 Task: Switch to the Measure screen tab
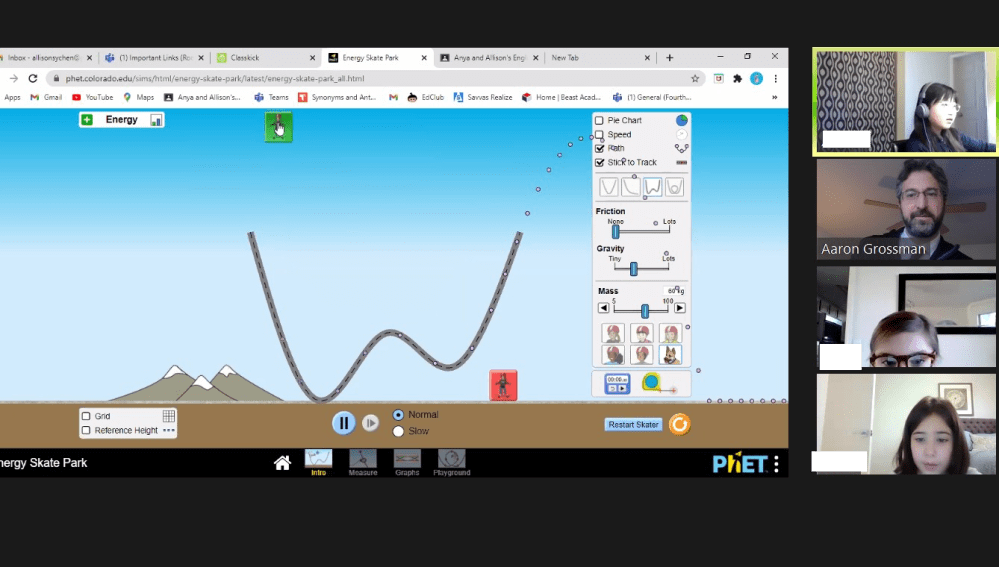click(x=363, y=461)
